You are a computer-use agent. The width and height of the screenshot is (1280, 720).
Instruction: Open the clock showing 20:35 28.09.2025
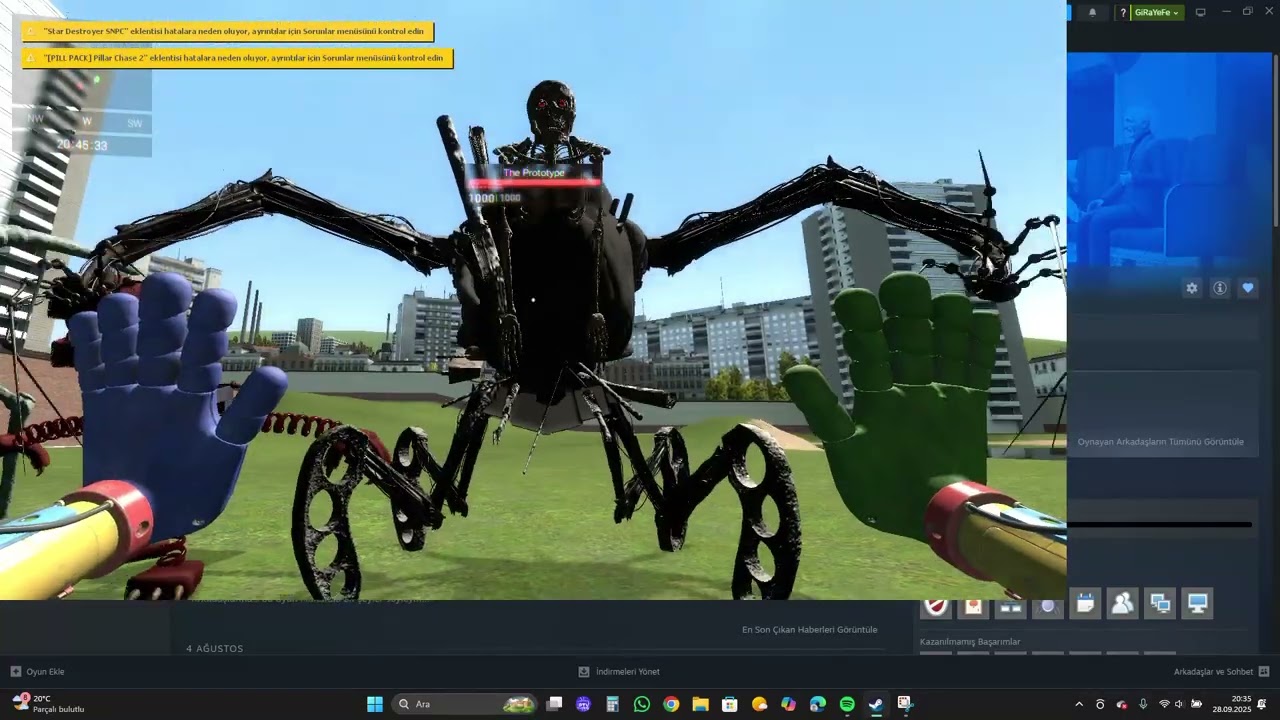click(x=1231, y=704)
